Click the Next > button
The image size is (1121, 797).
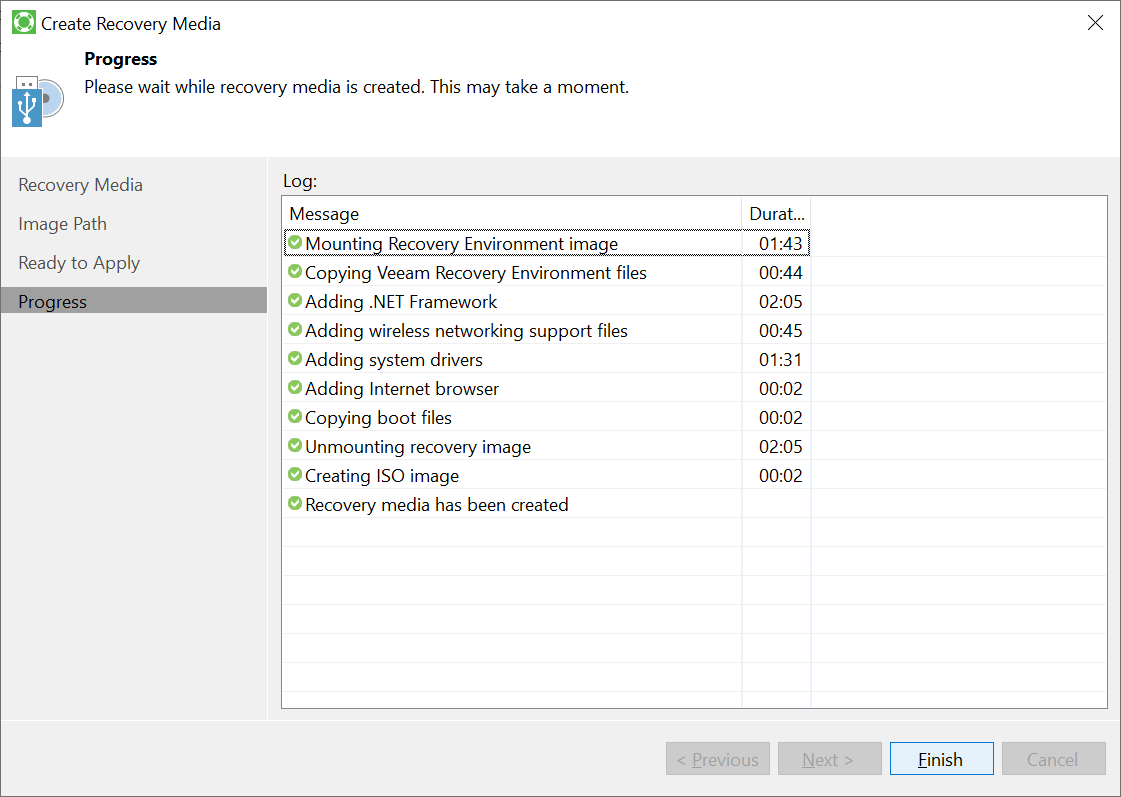[829, 758]
